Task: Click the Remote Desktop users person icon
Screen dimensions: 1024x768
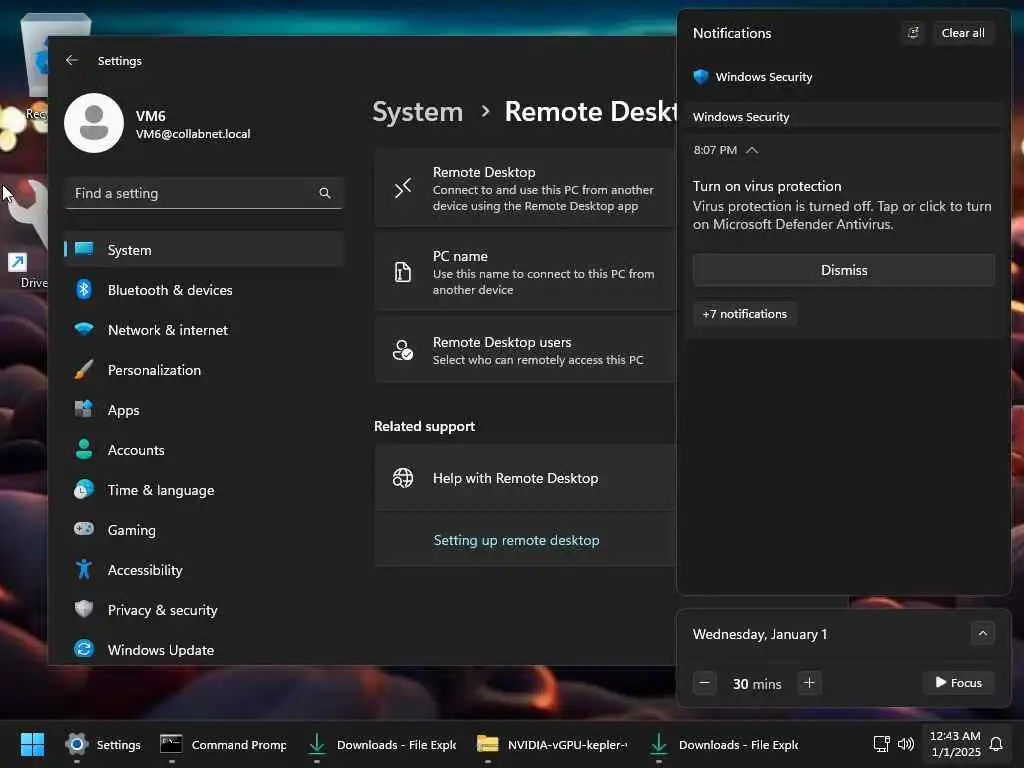Action: coord(403,350)
